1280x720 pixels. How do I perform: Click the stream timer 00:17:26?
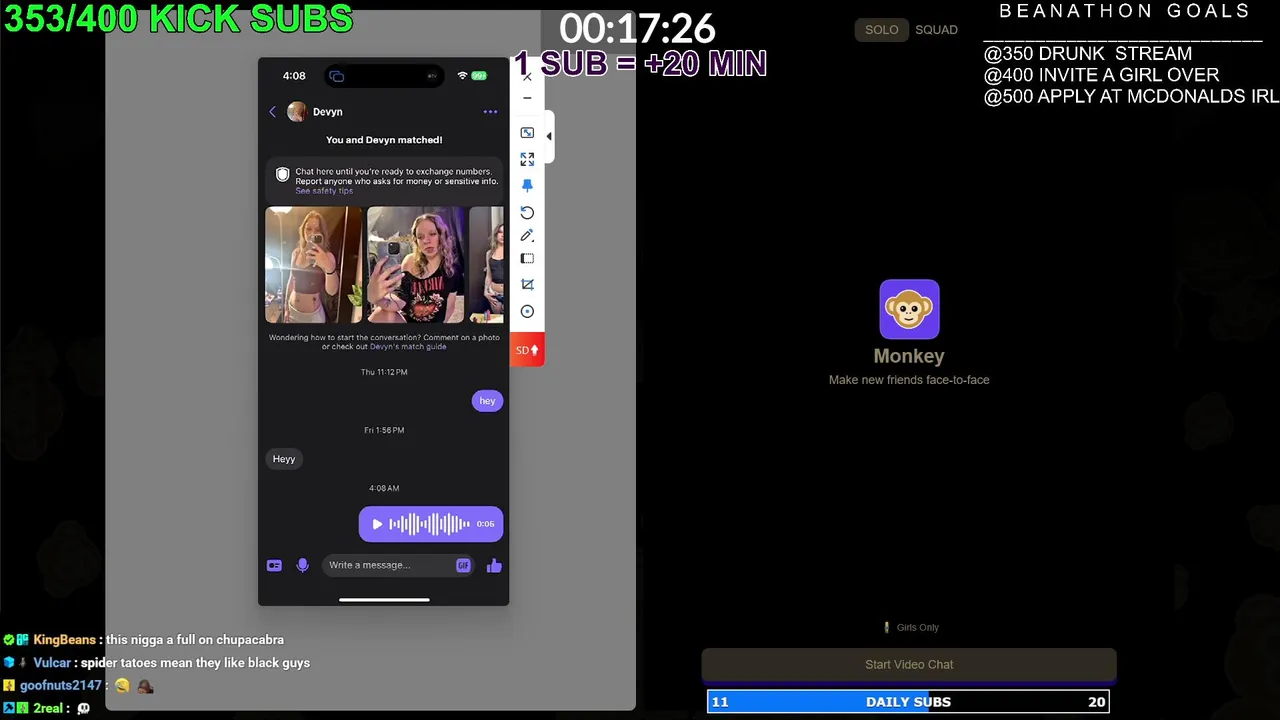[x=637, y=29]
